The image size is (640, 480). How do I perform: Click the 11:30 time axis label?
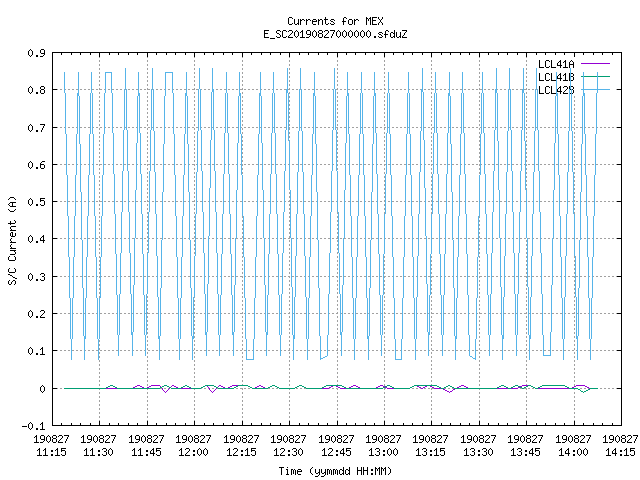[x=98, y=446]
